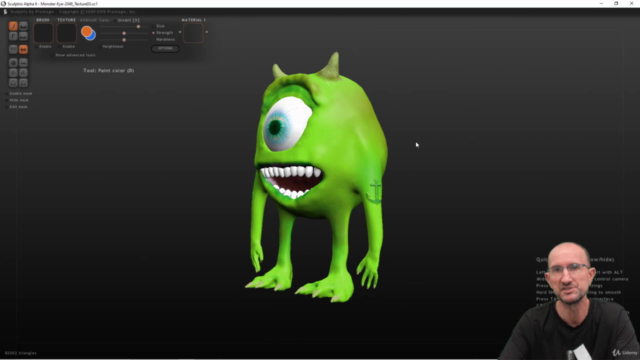Click the MATERIAL 1 heading label
The image size is (640, 360).
click(x=193, y=20)
